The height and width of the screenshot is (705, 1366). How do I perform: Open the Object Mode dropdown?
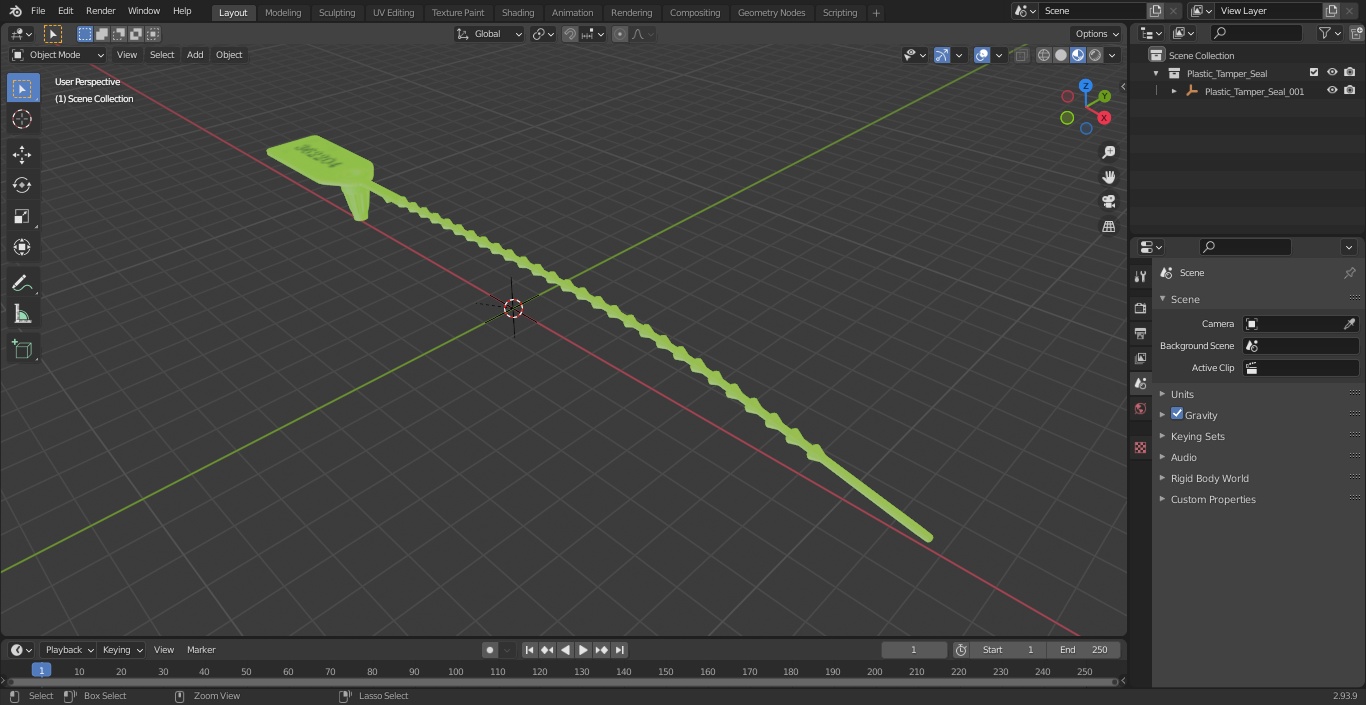(x=58, y=55)
